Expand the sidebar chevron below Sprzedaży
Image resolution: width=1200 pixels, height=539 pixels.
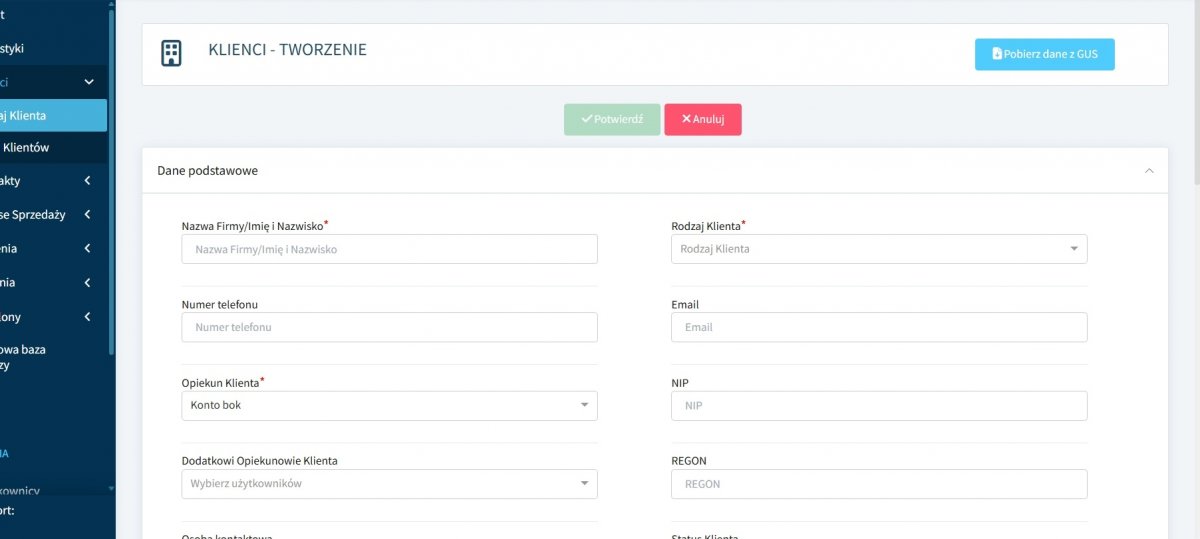[x=88, y=248]
